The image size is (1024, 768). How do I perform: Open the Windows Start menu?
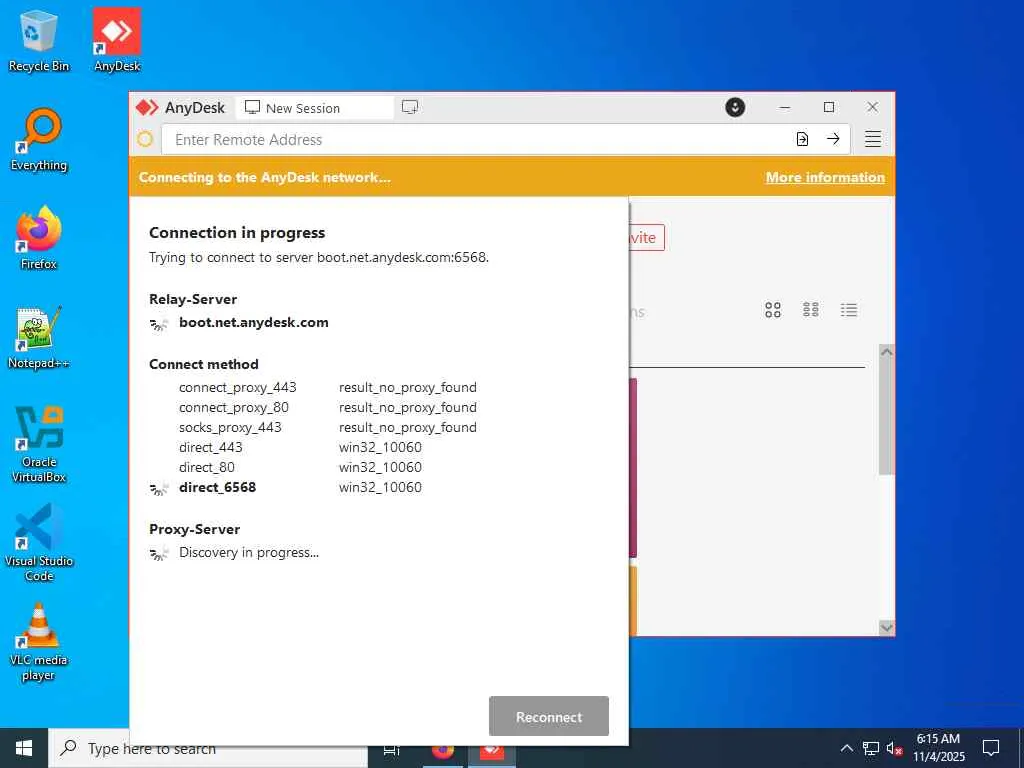click(x=24, y=748)
